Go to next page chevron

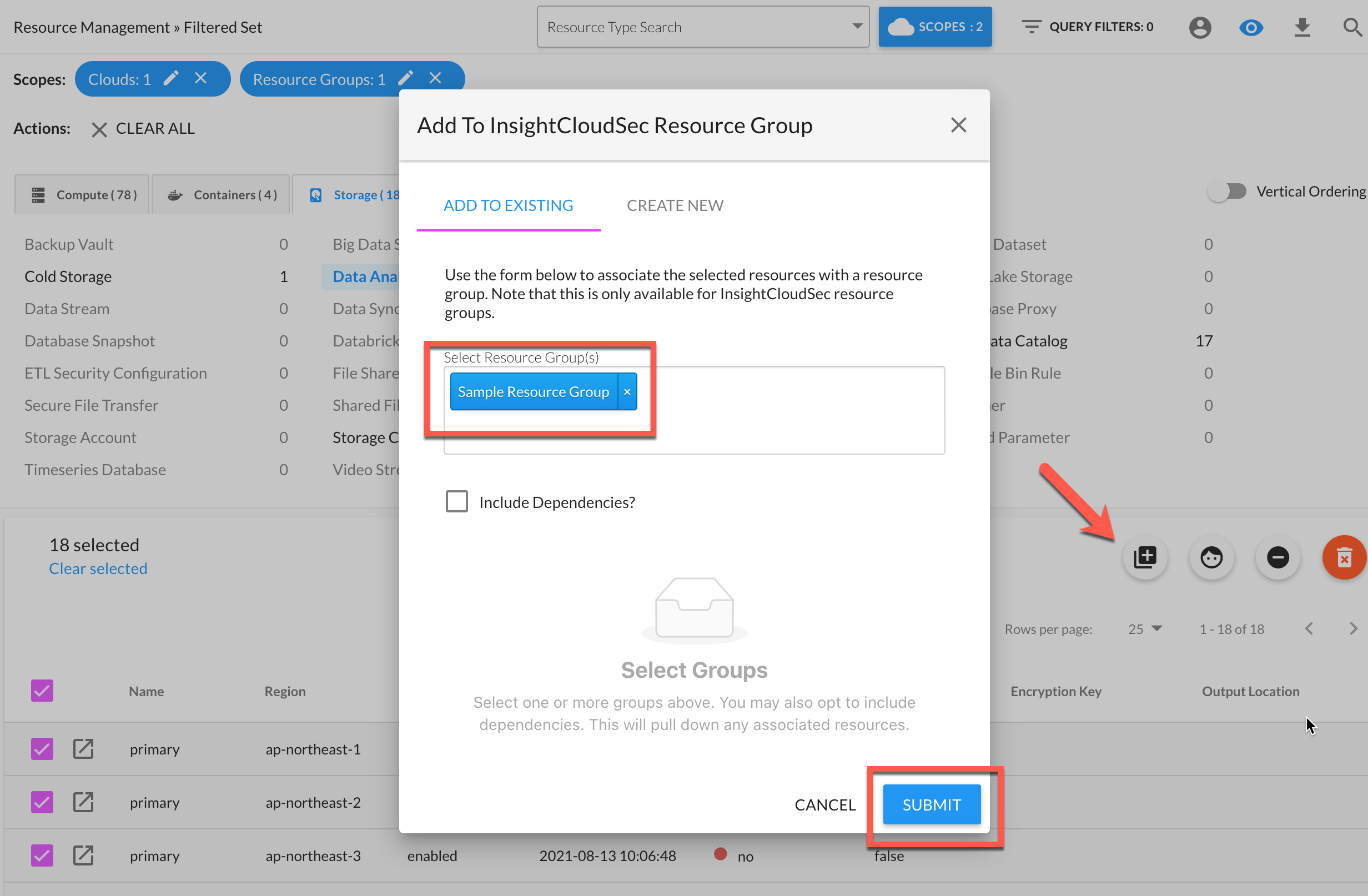[x=1352, y=629]
